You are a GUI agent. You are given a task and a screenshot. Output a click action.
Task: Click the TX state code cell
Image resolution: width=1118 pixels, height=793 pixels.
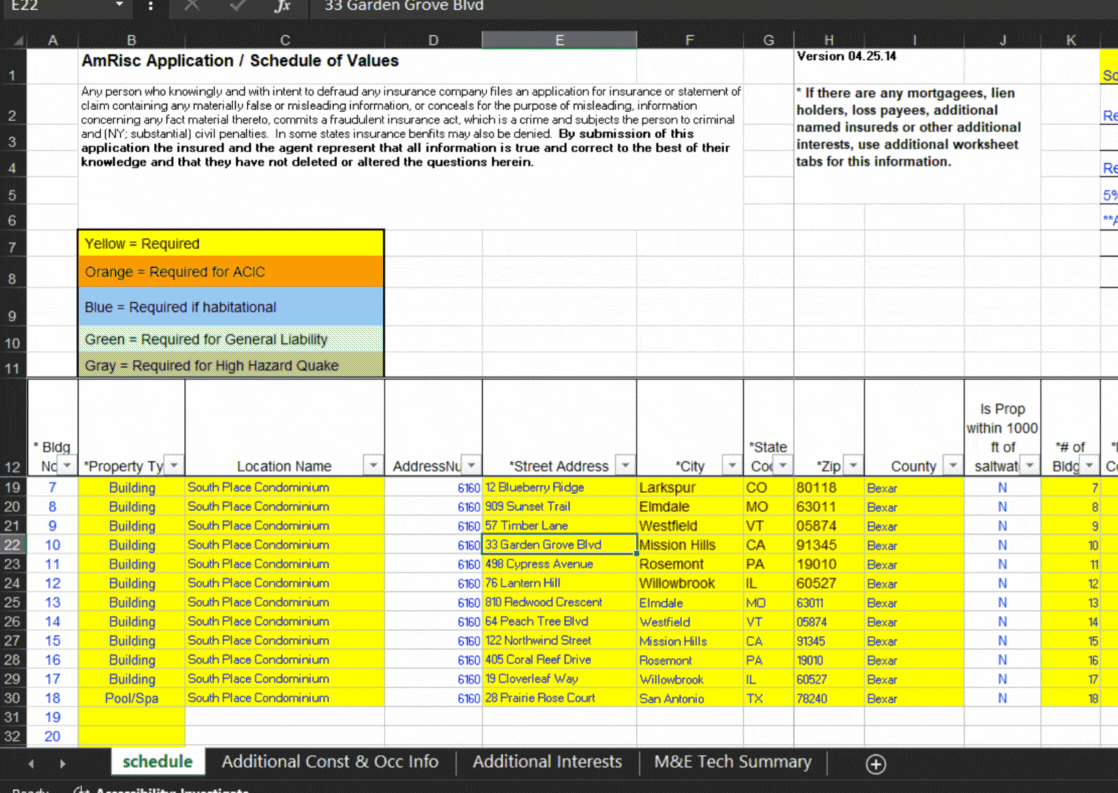coord(768,698)
